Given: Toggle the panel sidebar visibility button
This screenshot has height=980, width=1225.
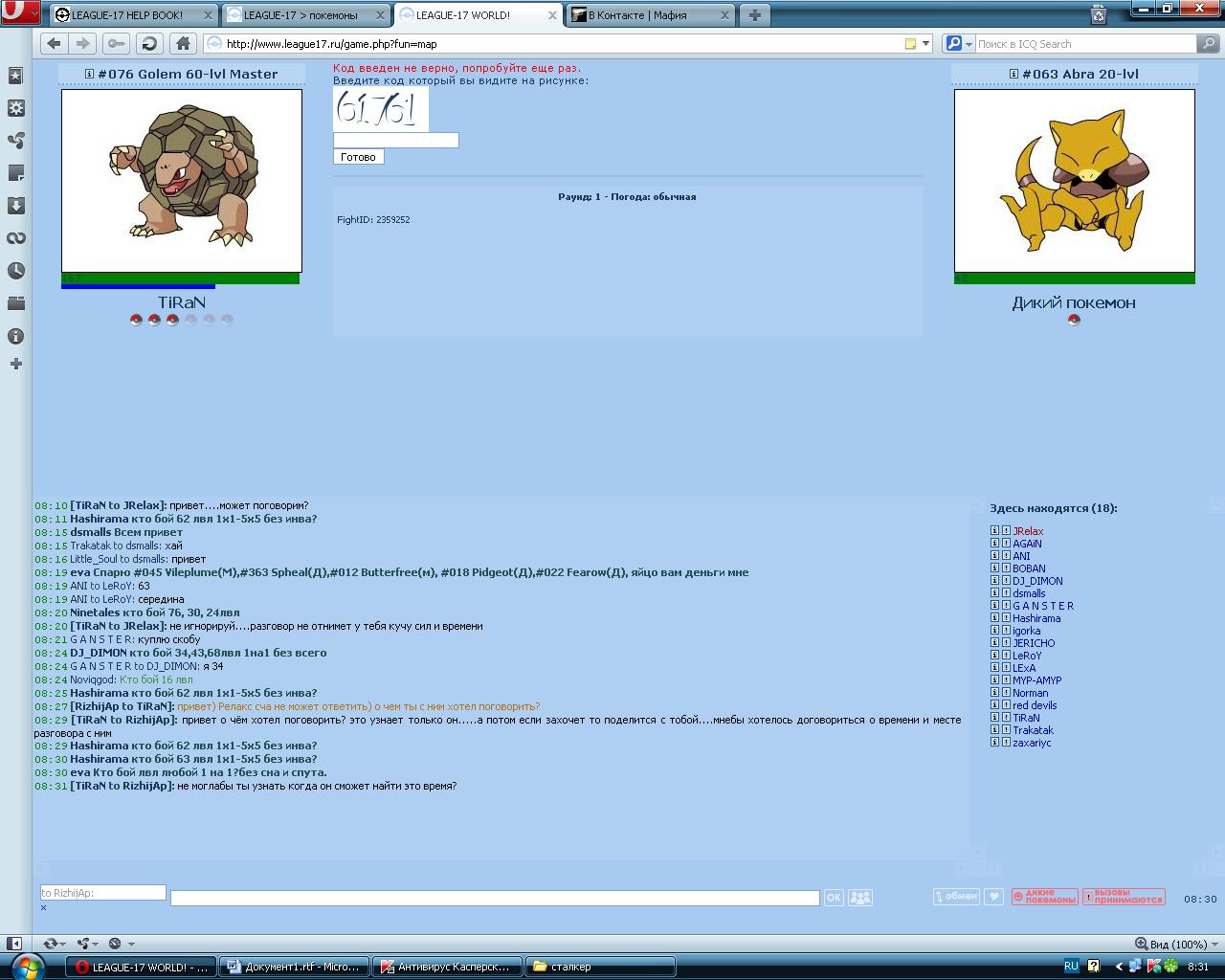Looking at the screenshot, I should click(x=14, y=944).
